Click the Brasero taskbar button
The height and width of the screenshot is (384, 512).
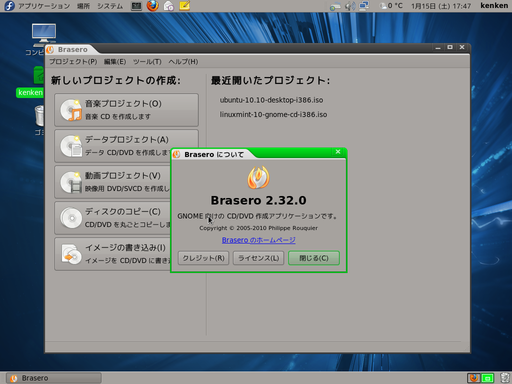point(54,378)
